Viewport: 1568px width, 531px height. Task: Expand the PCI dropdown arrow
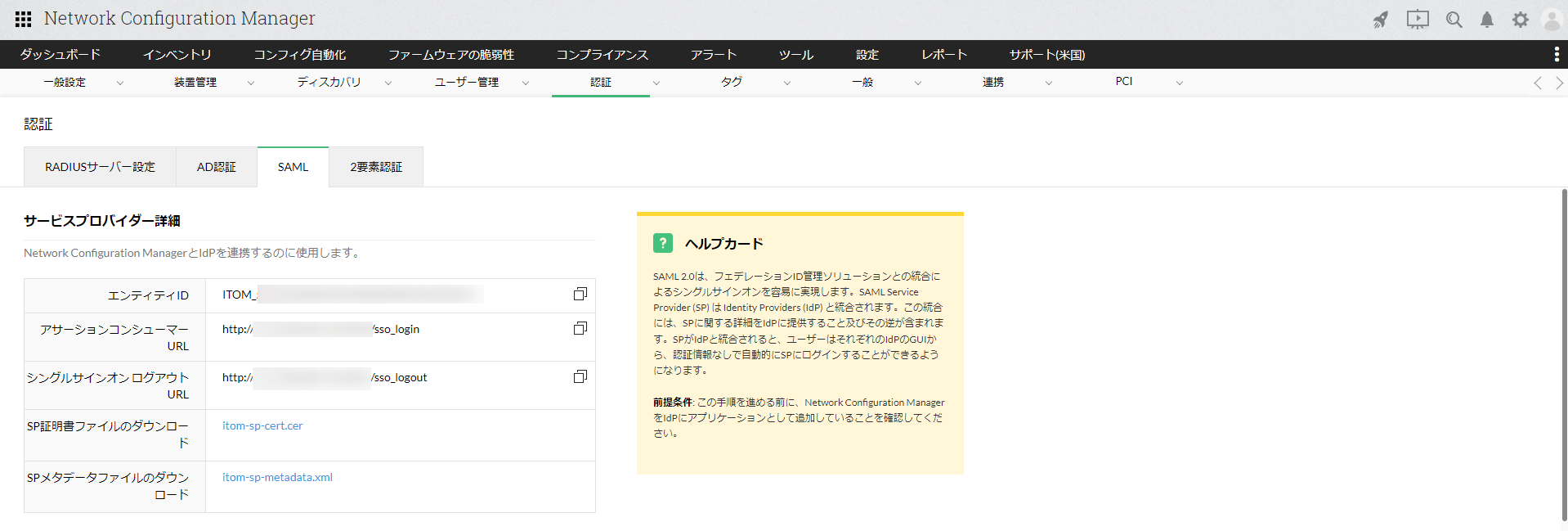pyautogui.click(x=1179, y=83)
